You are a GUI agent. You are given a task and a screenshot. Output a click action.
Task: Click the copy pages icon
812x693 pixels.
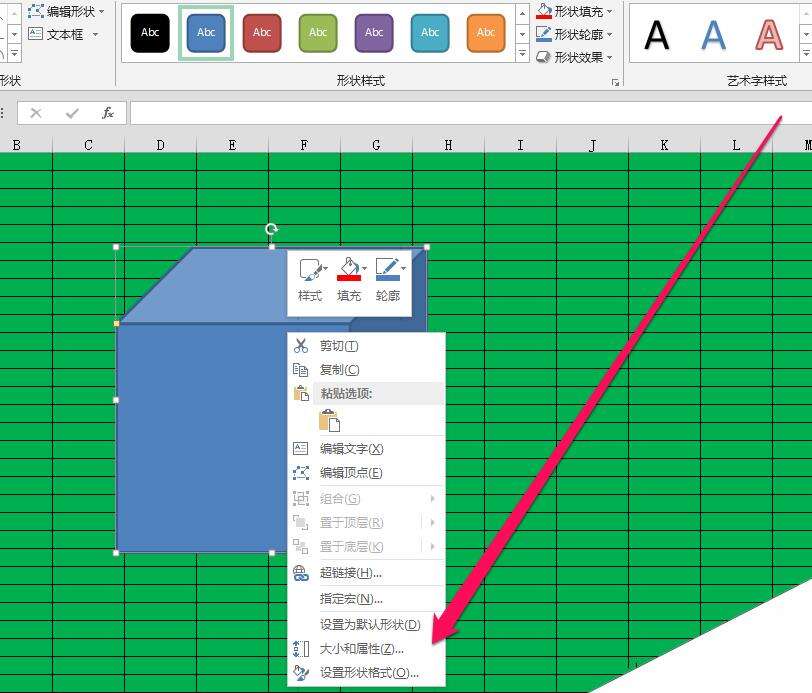[301, 369]
